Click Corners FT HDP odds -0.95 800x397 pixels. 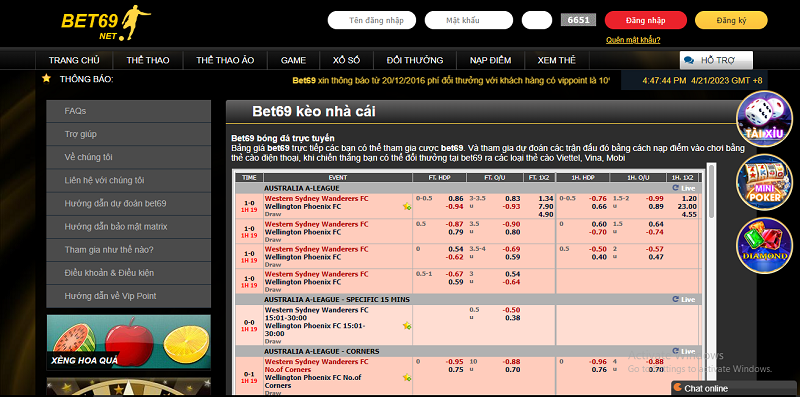click(455, 362)
